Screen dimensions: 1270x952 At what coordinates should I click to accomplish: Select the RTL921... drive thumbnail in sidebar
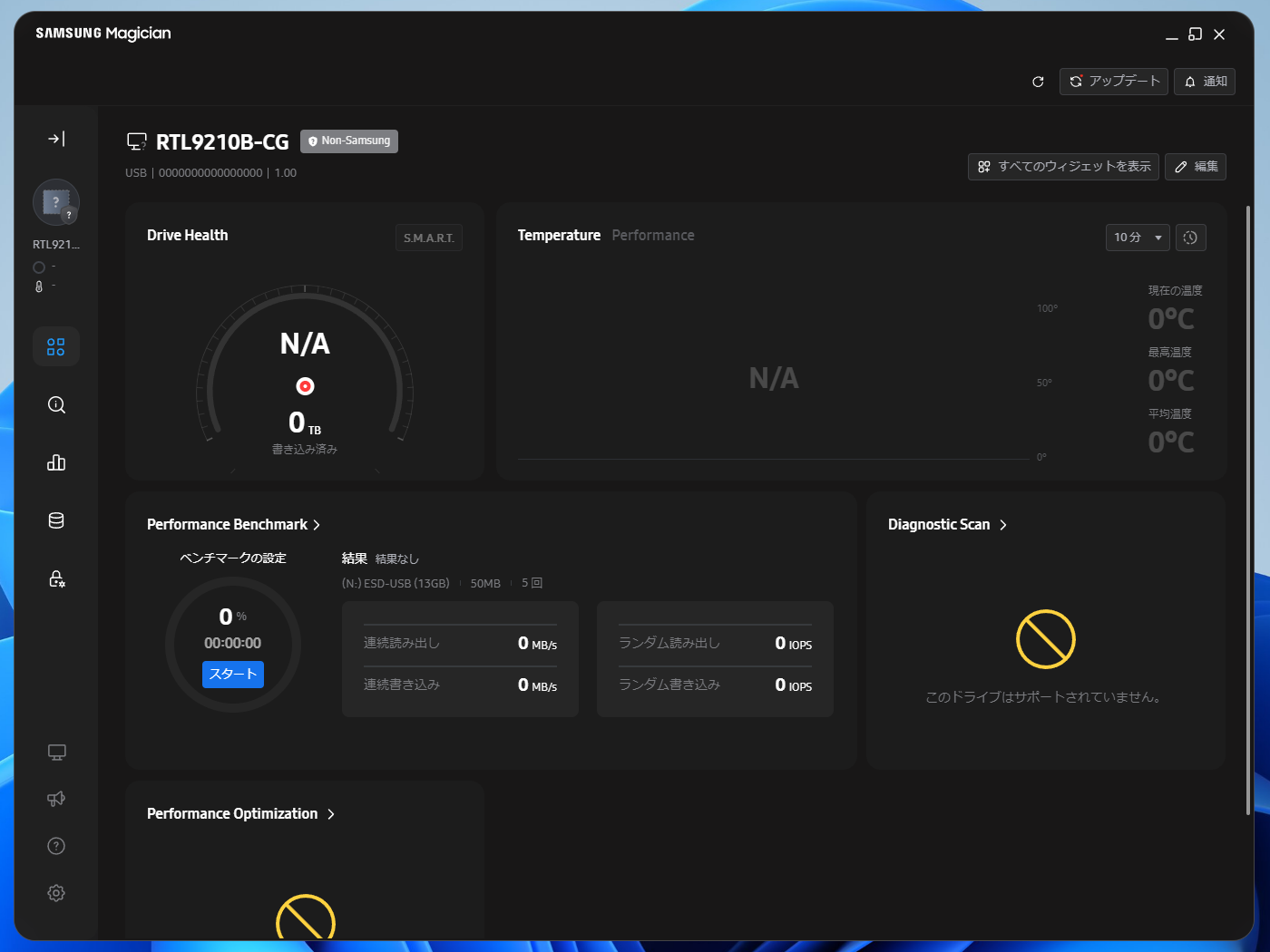pos(56,202)
